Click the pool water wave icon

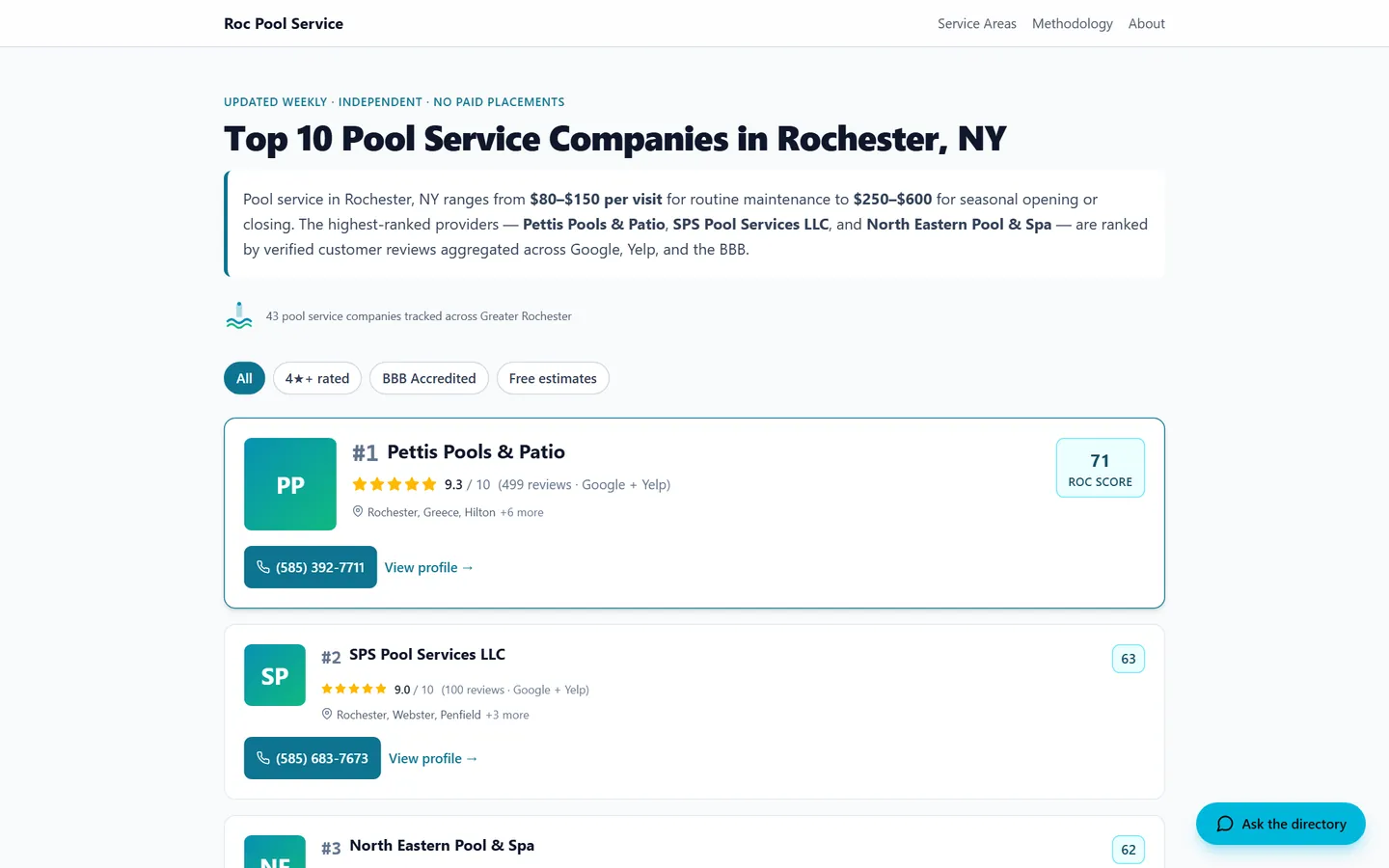point(239,315)
